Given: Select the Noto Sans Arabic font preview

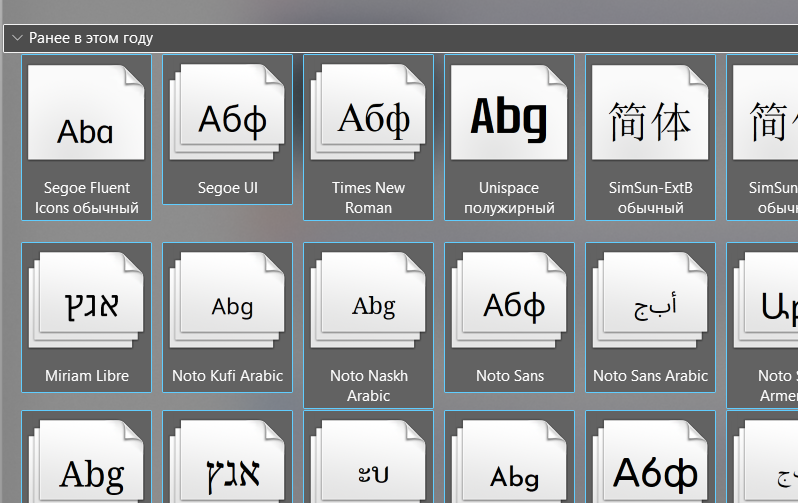Looking at the screenshot, I should pos(650,300).
